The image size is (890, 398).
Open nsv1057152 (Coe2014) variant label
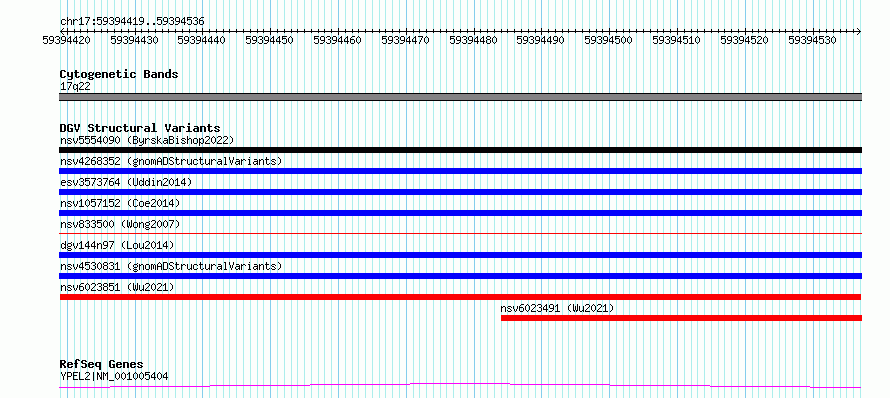point(120,203)
